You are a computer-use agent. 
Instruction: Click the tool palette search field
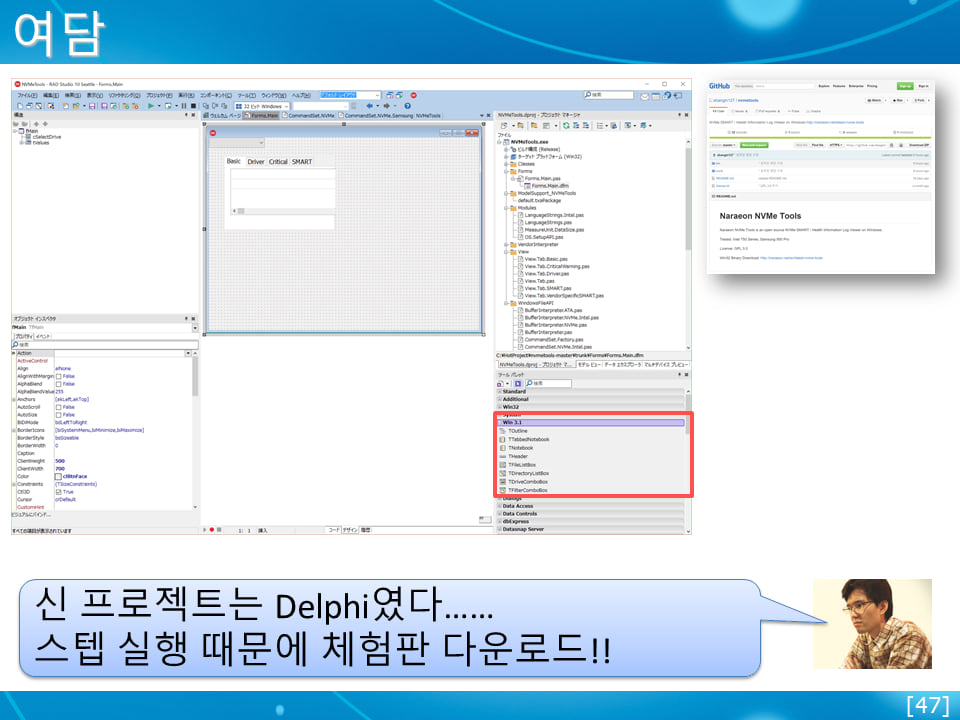(547, 383)
